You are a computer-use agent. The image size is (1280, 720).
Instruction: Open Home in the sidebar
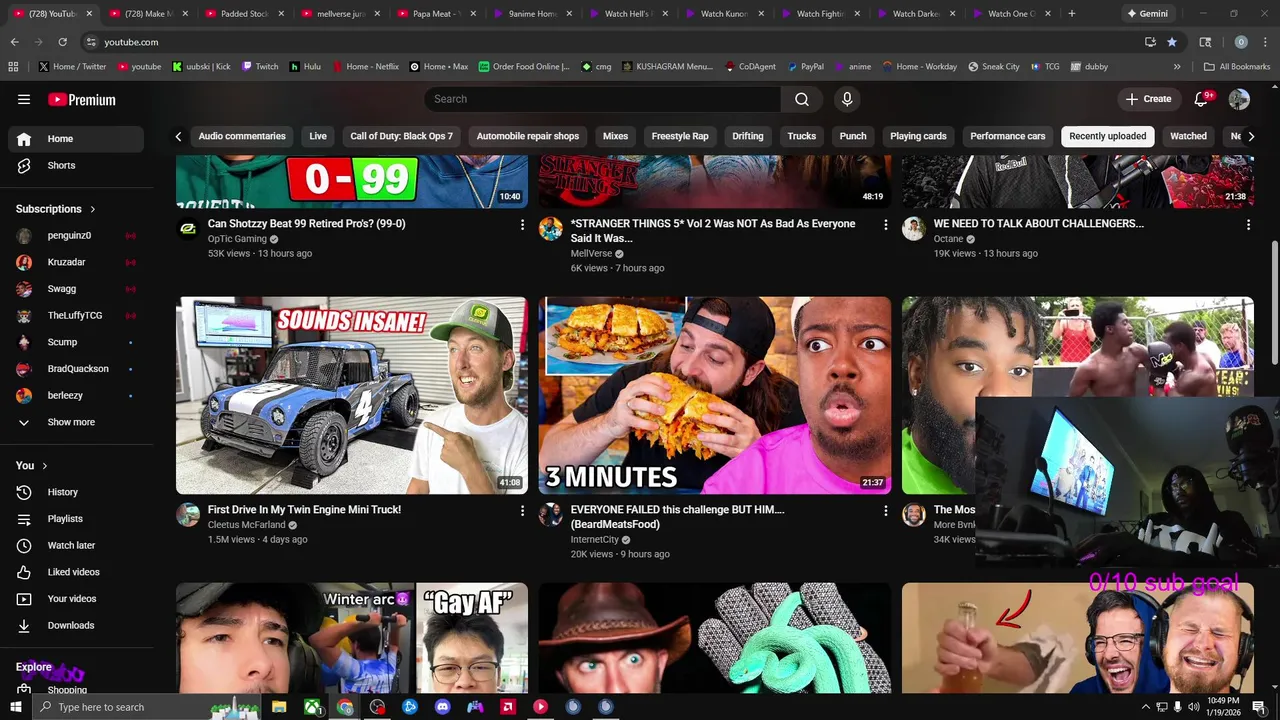76,139
